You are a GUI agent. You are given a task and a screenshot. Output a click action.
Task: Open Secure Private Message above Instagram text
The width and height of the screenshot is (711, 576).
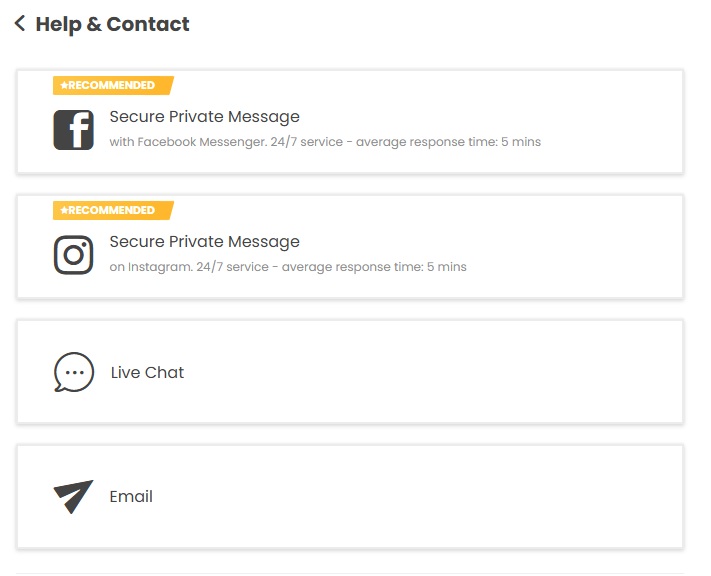pyautogui.click(x=204, y=242)
